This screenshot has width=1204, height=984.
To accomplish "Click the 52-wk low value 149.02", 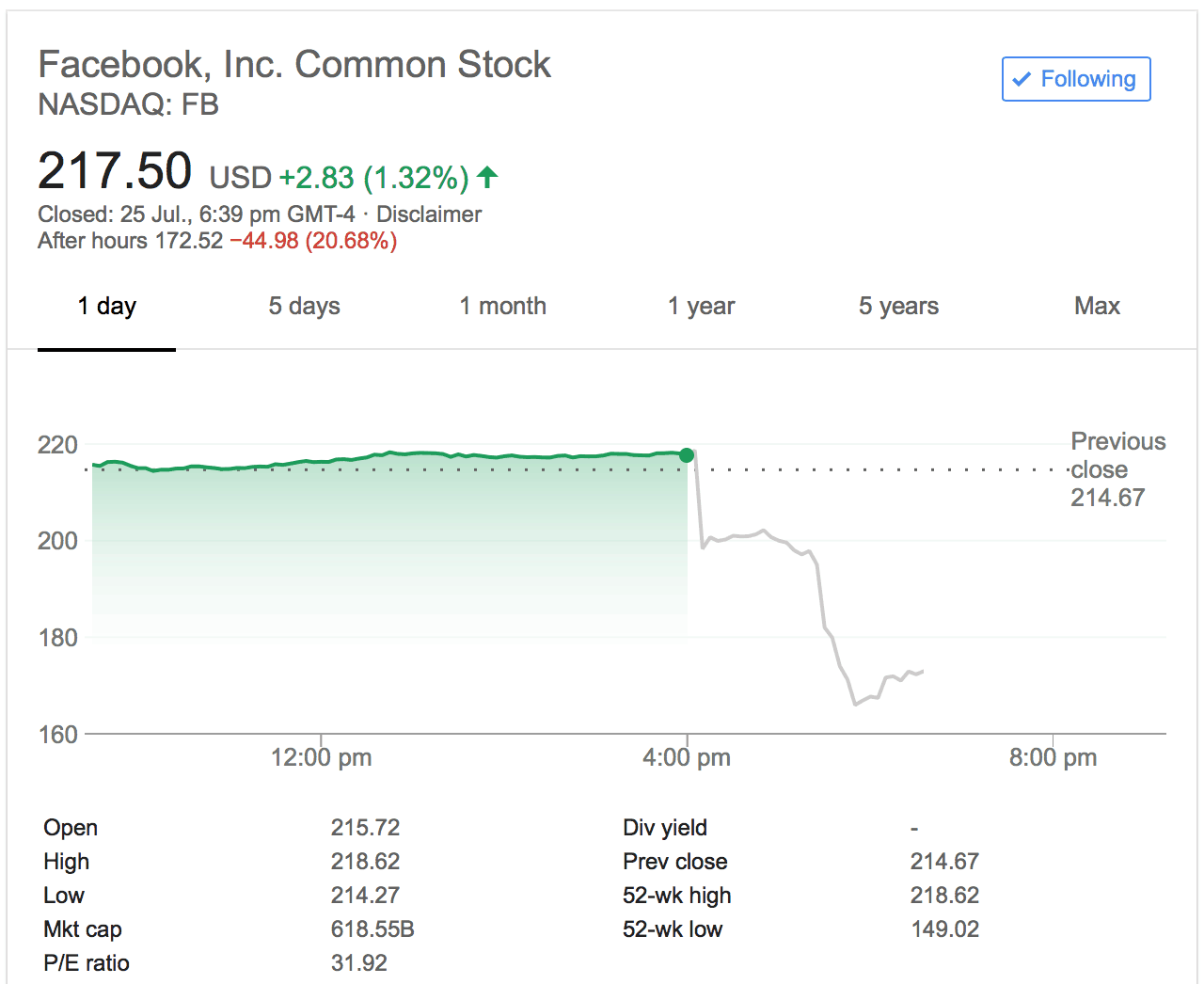I will click(944, 929).
